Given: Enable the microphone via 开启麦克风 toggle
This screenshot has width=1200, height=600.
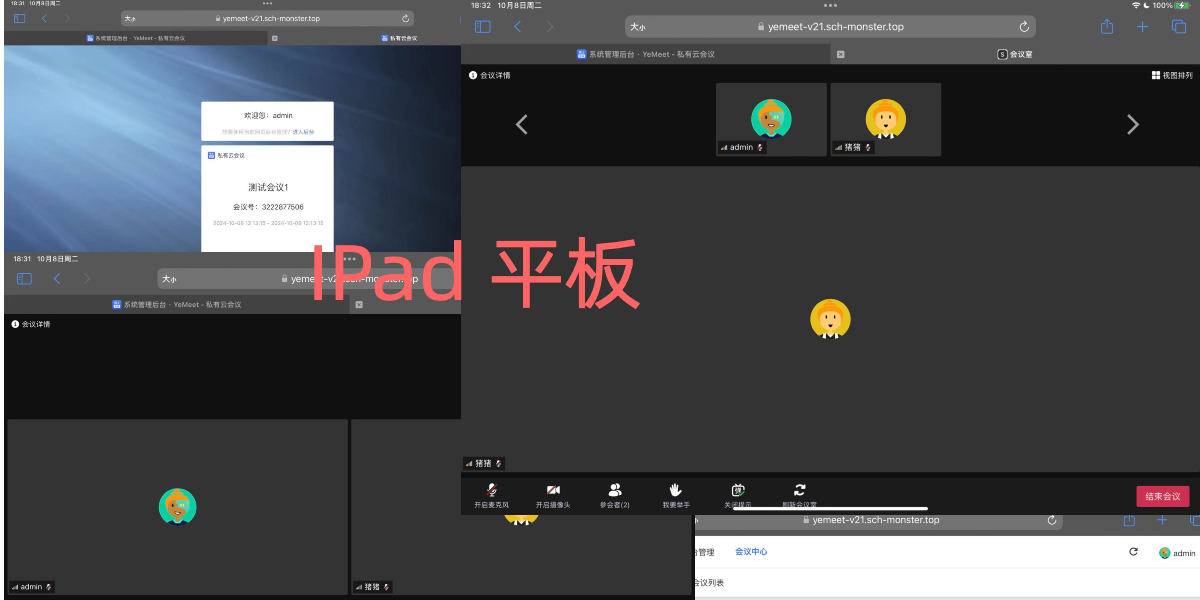Looking at the screenshot, I should click(493, 488).
